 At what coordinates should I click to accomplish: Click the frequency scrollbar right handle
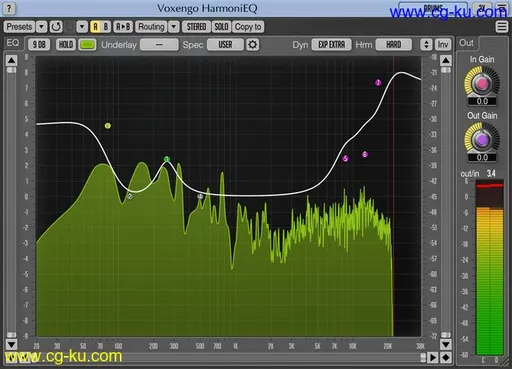(x=423, y=358)
